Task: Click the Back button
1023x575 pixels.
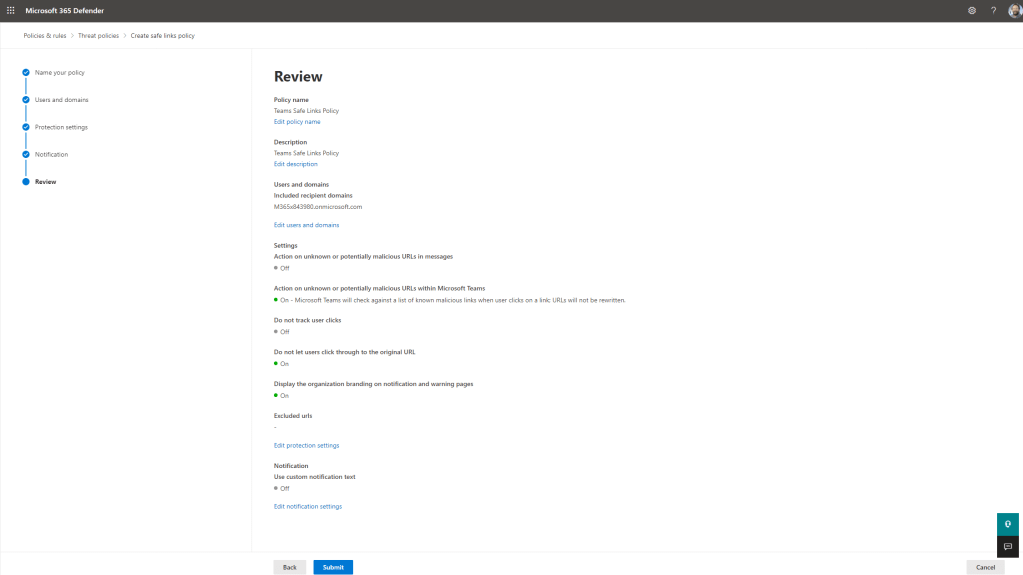Action: [289, 567]
